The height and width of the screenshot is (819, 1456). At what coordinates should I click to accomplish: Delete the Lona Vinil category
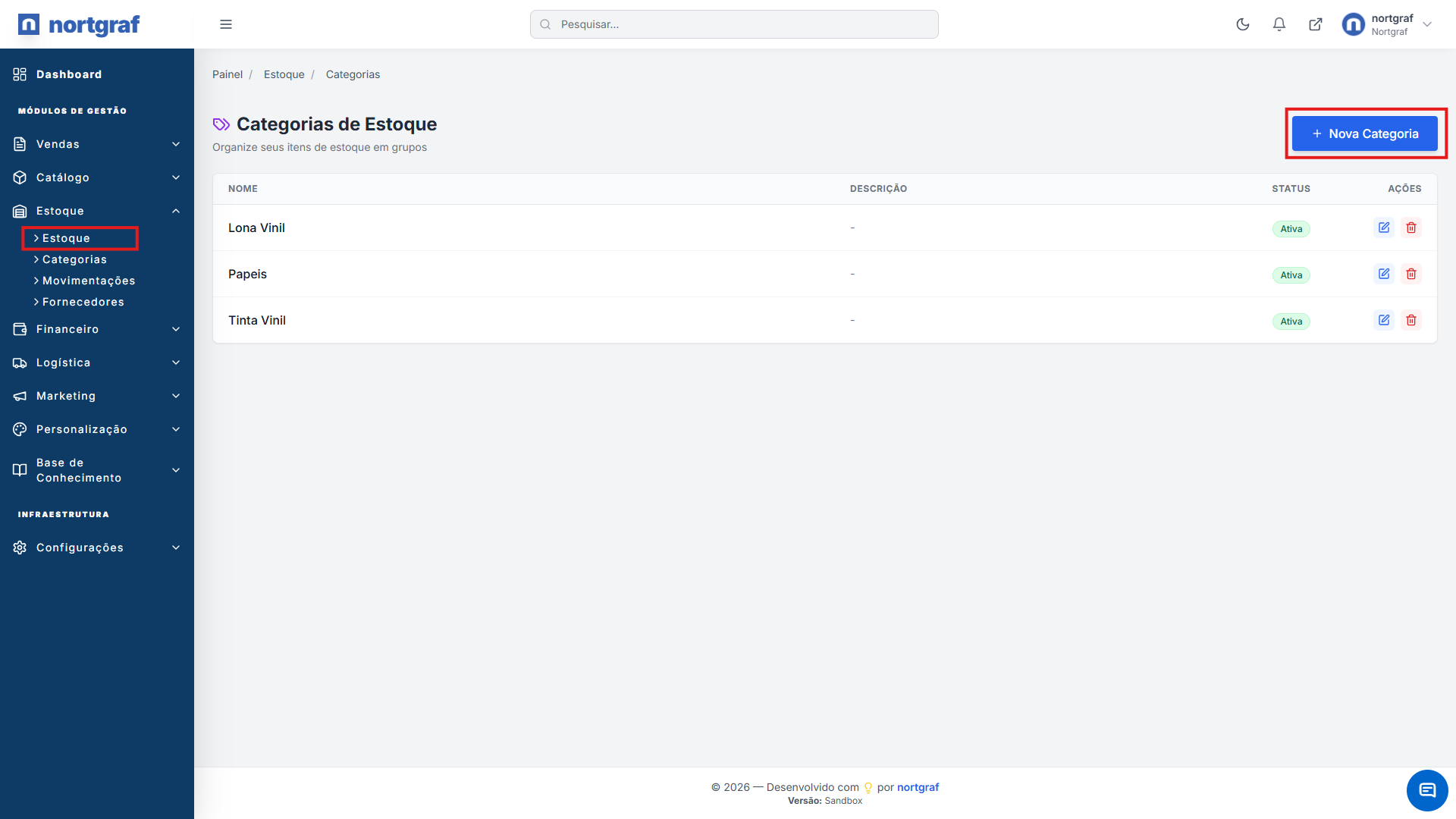1410,227
